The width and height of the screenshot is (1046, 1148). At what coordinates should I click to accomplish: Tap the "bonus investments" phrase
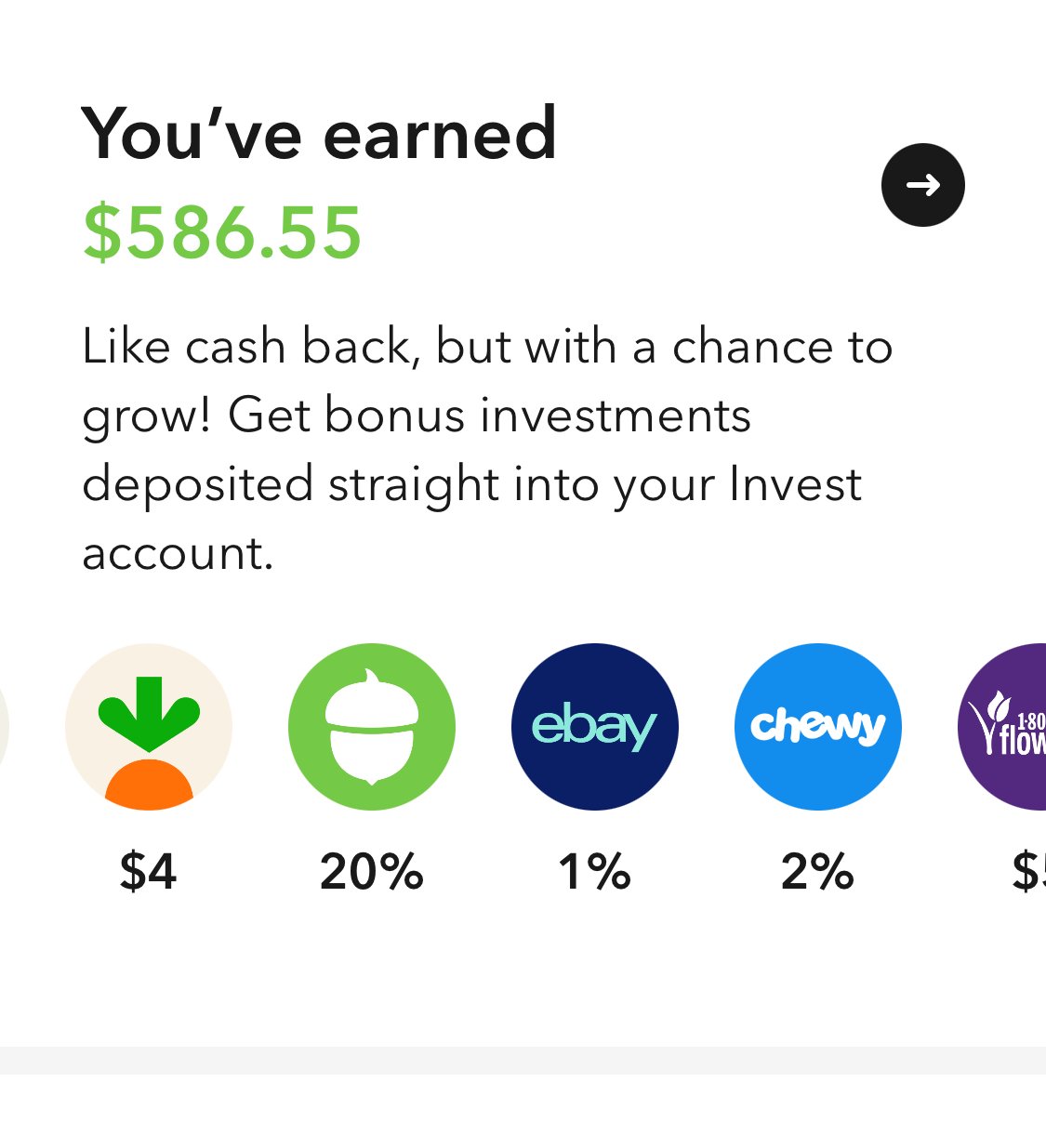click(537, 416)
